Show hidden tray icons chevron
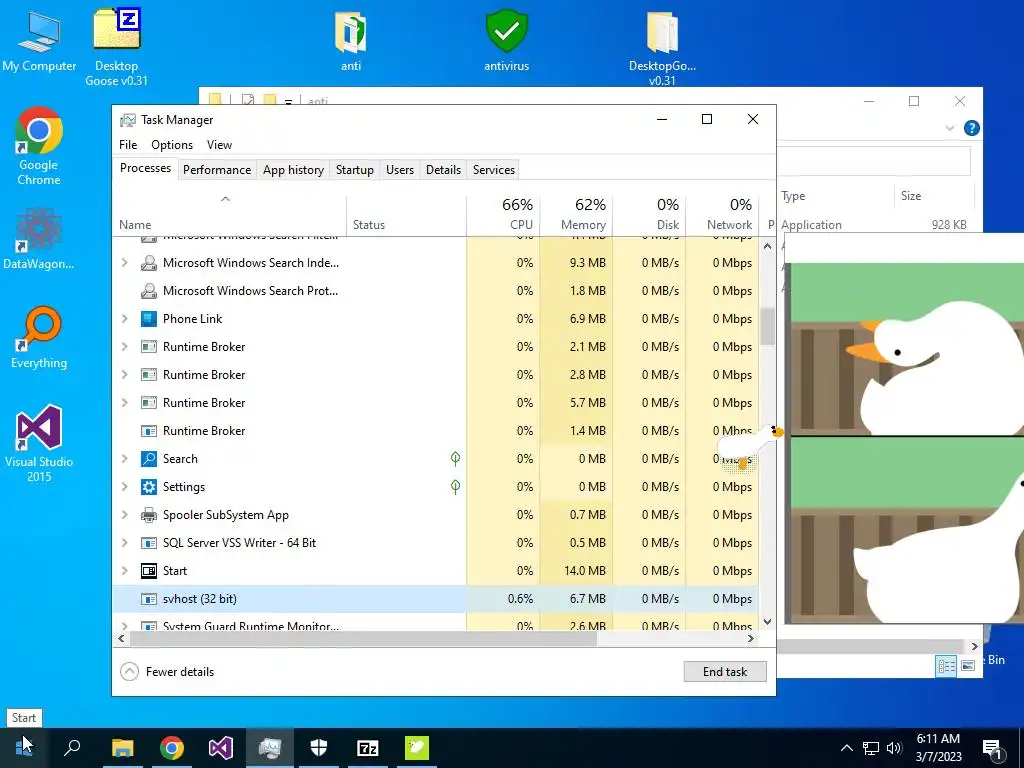Screen dimensions: 1024x768 (x=846, y=748)
